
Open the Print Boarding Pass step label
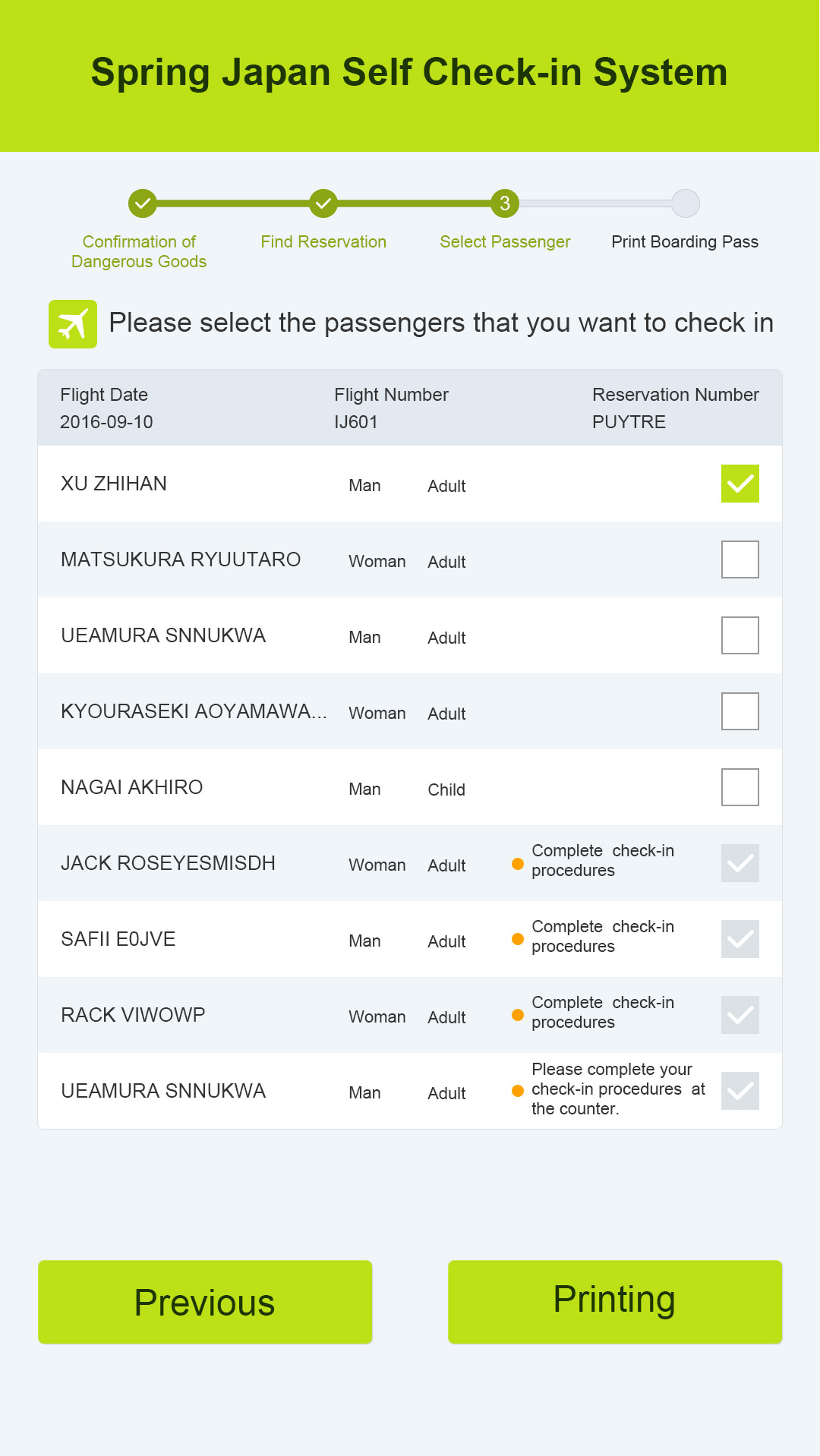point(685,242)
